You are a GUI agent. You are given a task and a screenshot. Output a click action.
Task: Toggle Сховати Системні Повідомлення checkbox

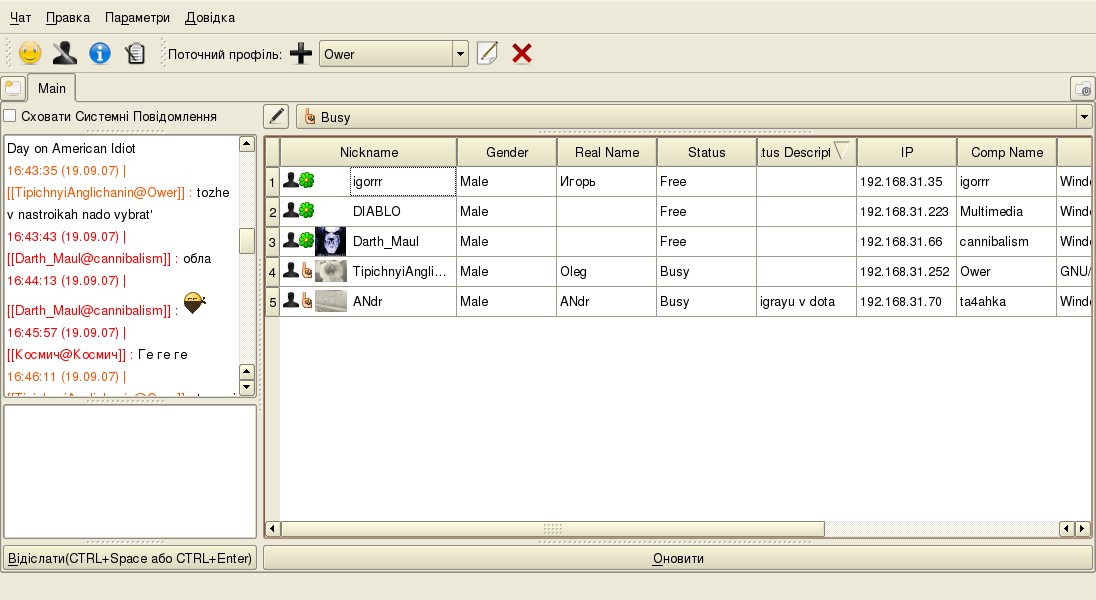[10, 116]
